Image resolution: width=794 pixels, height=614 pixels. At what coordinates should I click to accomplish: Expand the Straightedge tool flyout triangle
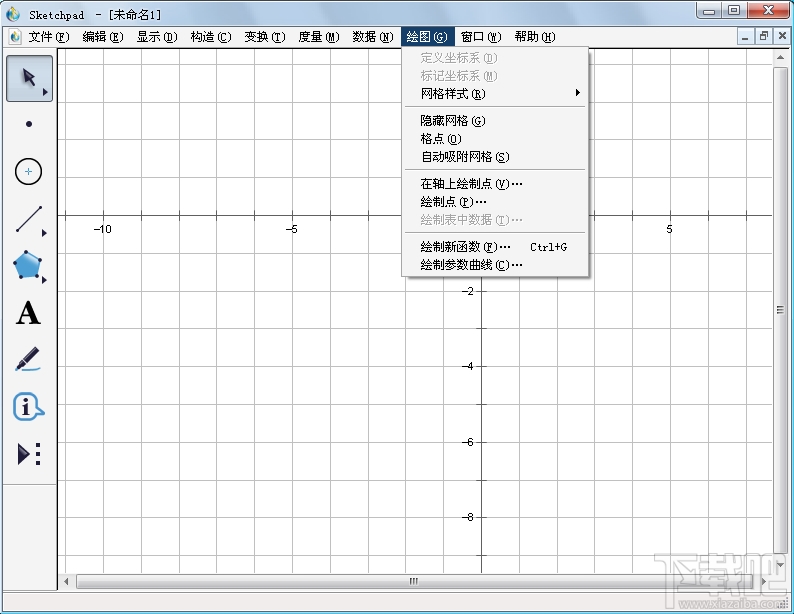pyautogui.click(x=44, y=233)
